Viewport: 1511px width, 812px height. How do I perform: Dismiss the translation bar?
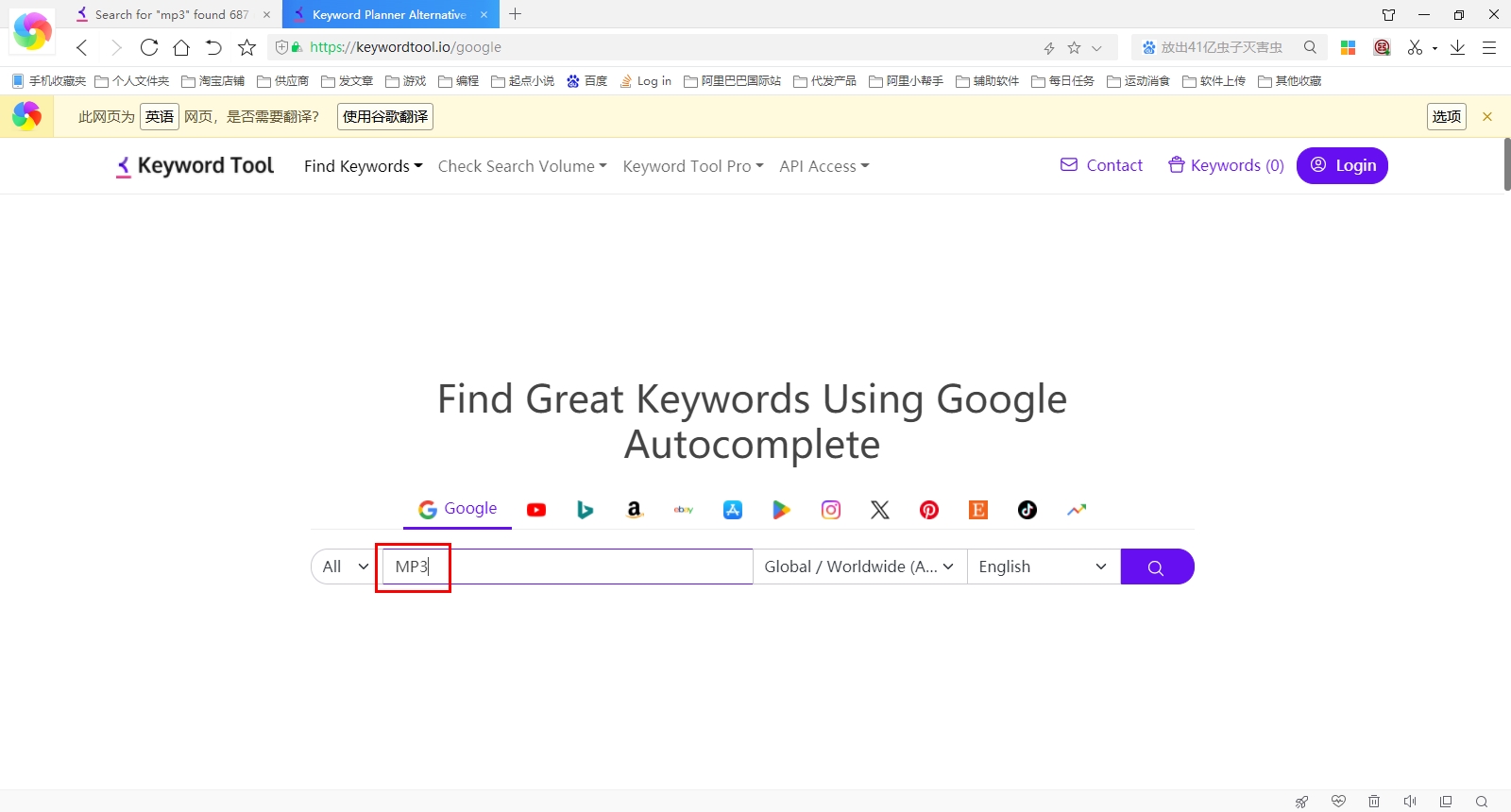point(1487,116)
